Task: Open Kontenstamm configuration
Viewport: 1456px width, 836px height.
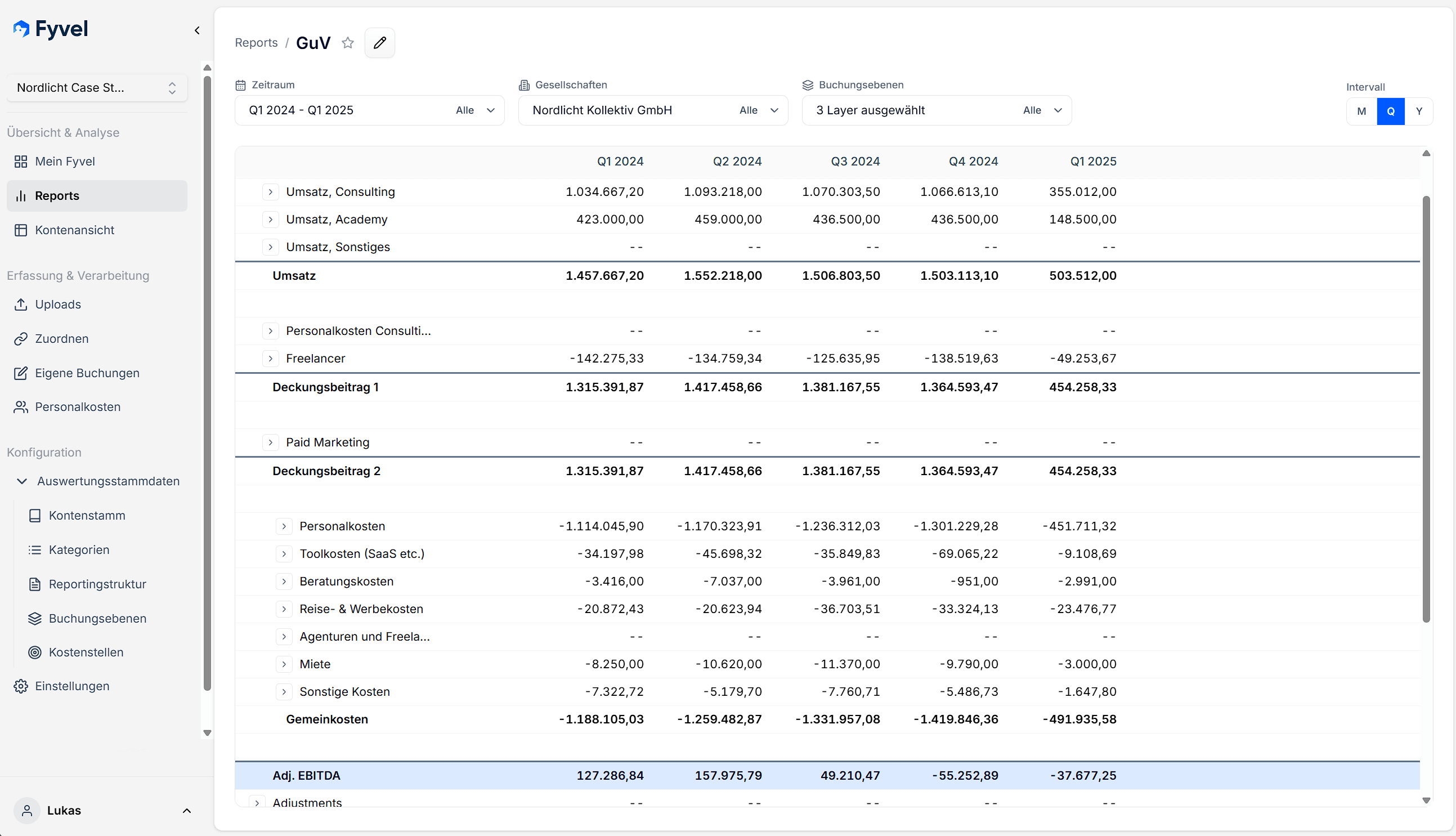Action: click(104, 516)
